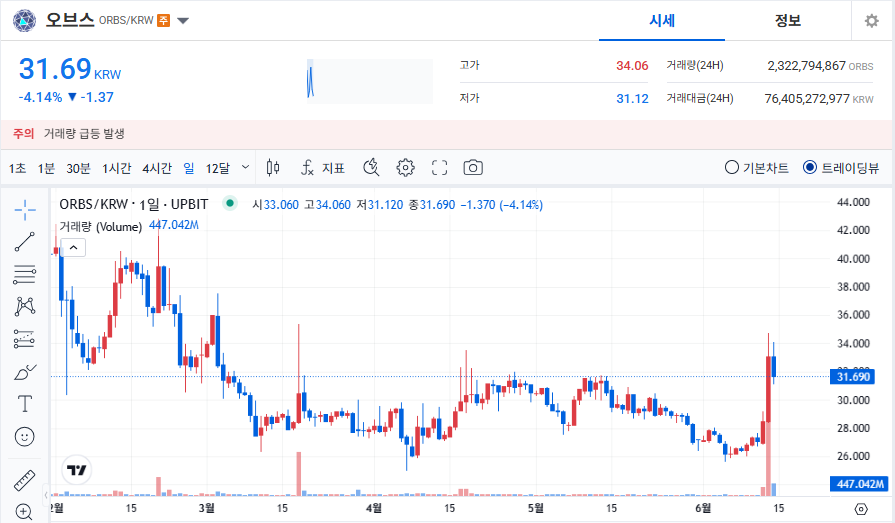Screen dimensions: 895x523
Task: Open page settings gear at top right
Action: point(871,21)
